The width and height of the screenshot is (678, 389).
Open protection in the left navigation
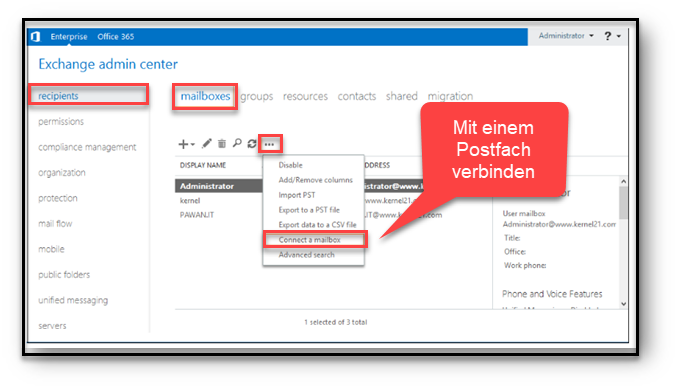58,198
